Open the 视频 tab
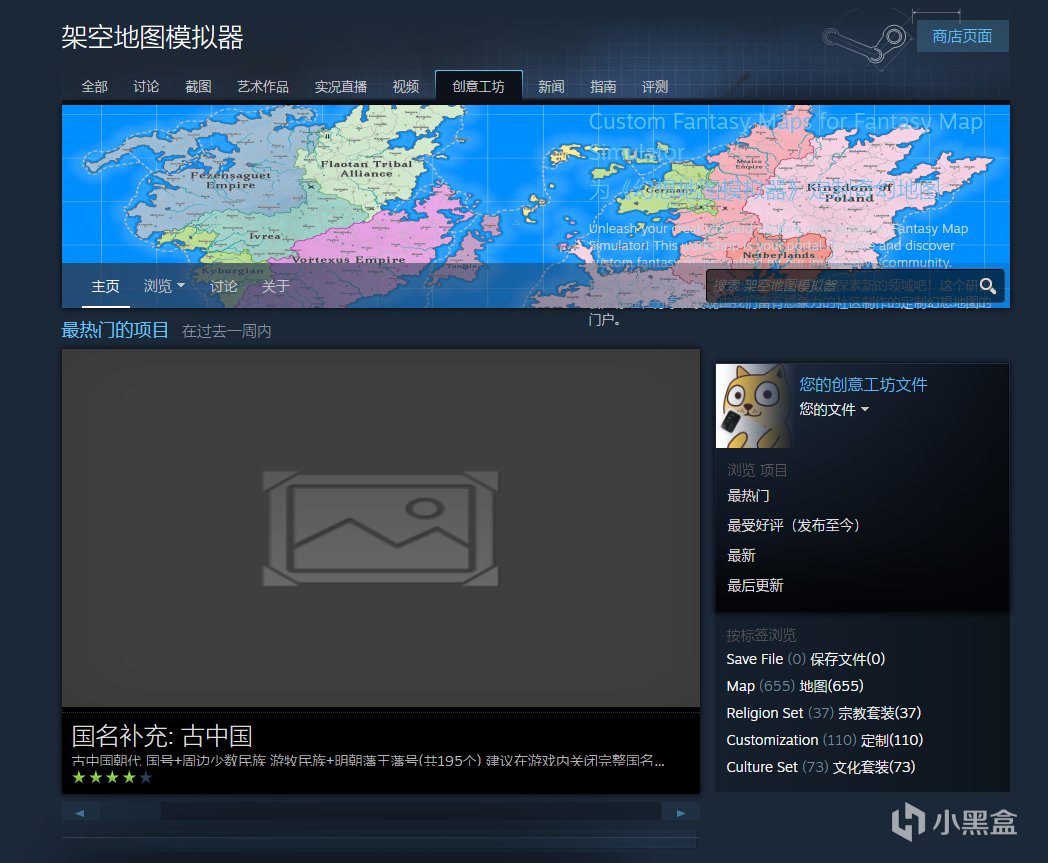This screenshot has width=1048, height=863. [x=406, y=87]
